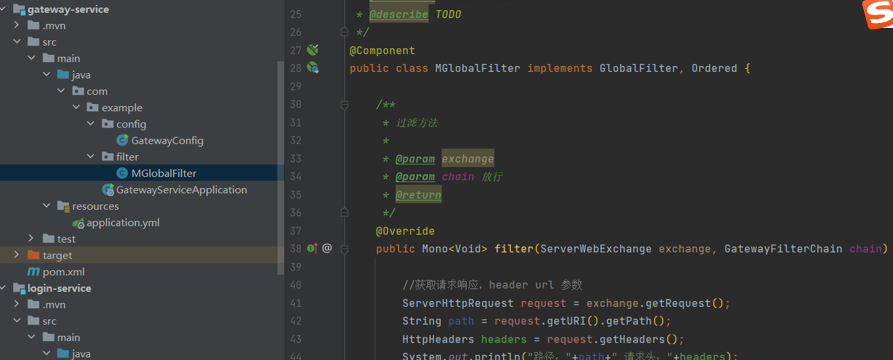Fold the Javadoc block at line 30
The height and width of the screenshot is (360, 893).
[x=344, y=104]
